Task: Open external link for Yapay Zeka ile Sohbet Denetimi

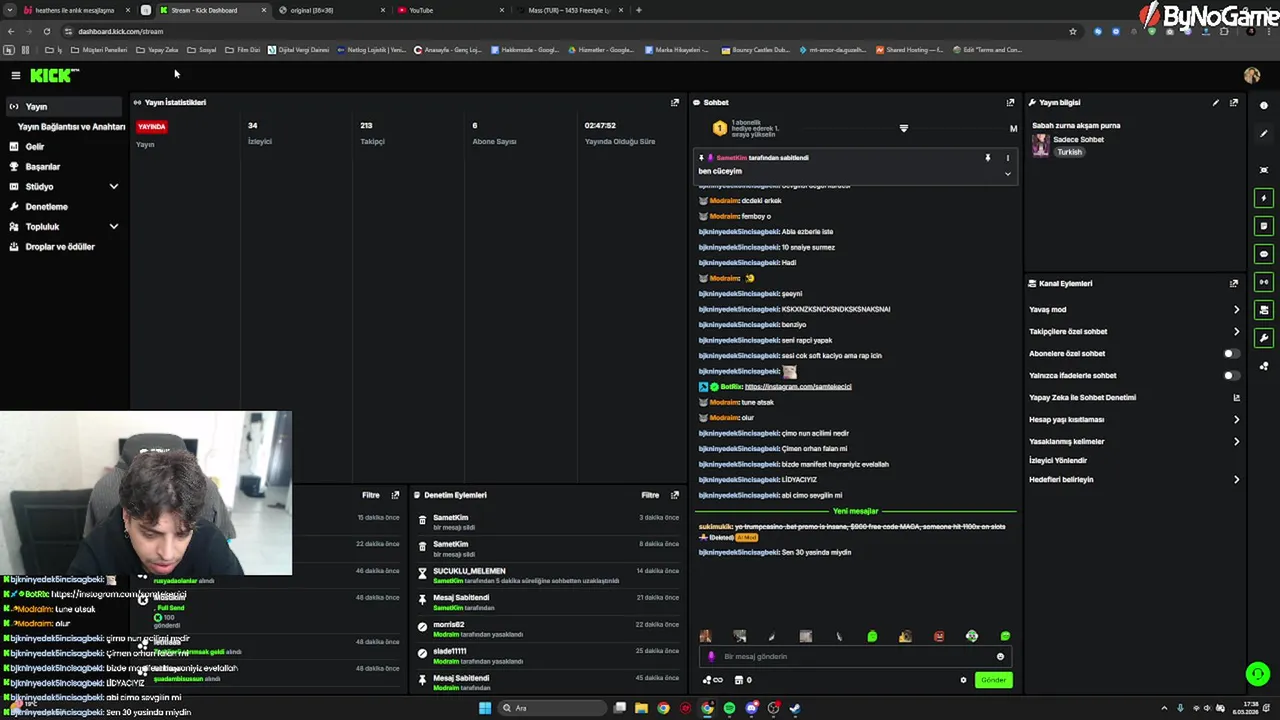Action: tap(1236, 397)
